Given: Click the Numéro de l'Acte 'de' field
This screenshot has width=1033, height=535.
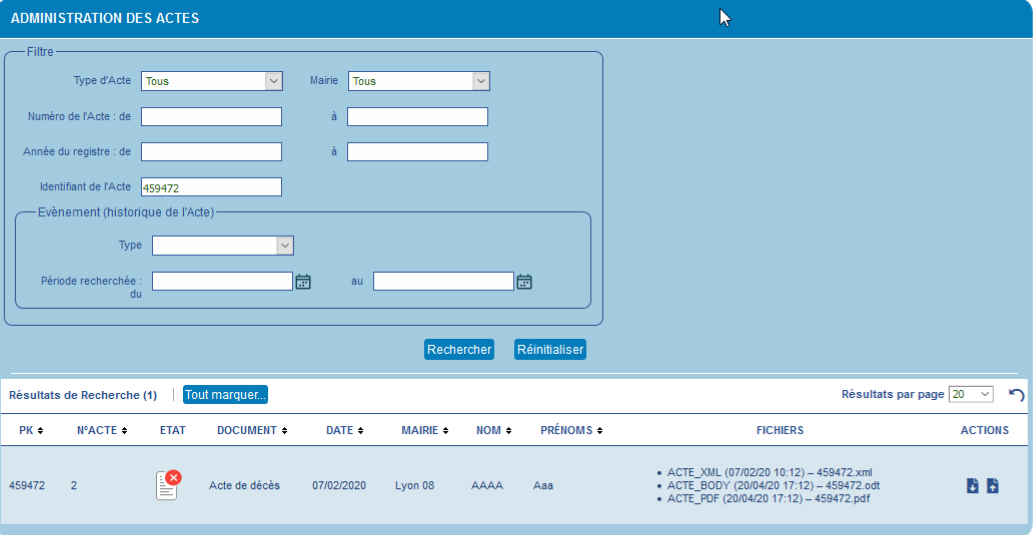Looking at the screenshot, I should click(211, 117).
